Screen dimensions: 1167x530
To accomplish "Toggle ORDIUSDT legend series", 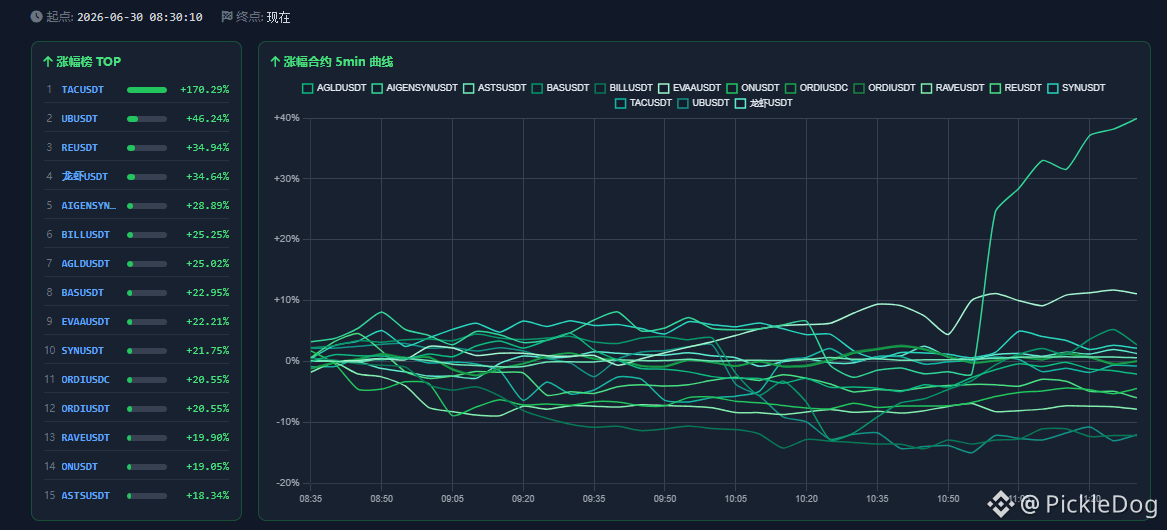I will [x=885, y=88].
